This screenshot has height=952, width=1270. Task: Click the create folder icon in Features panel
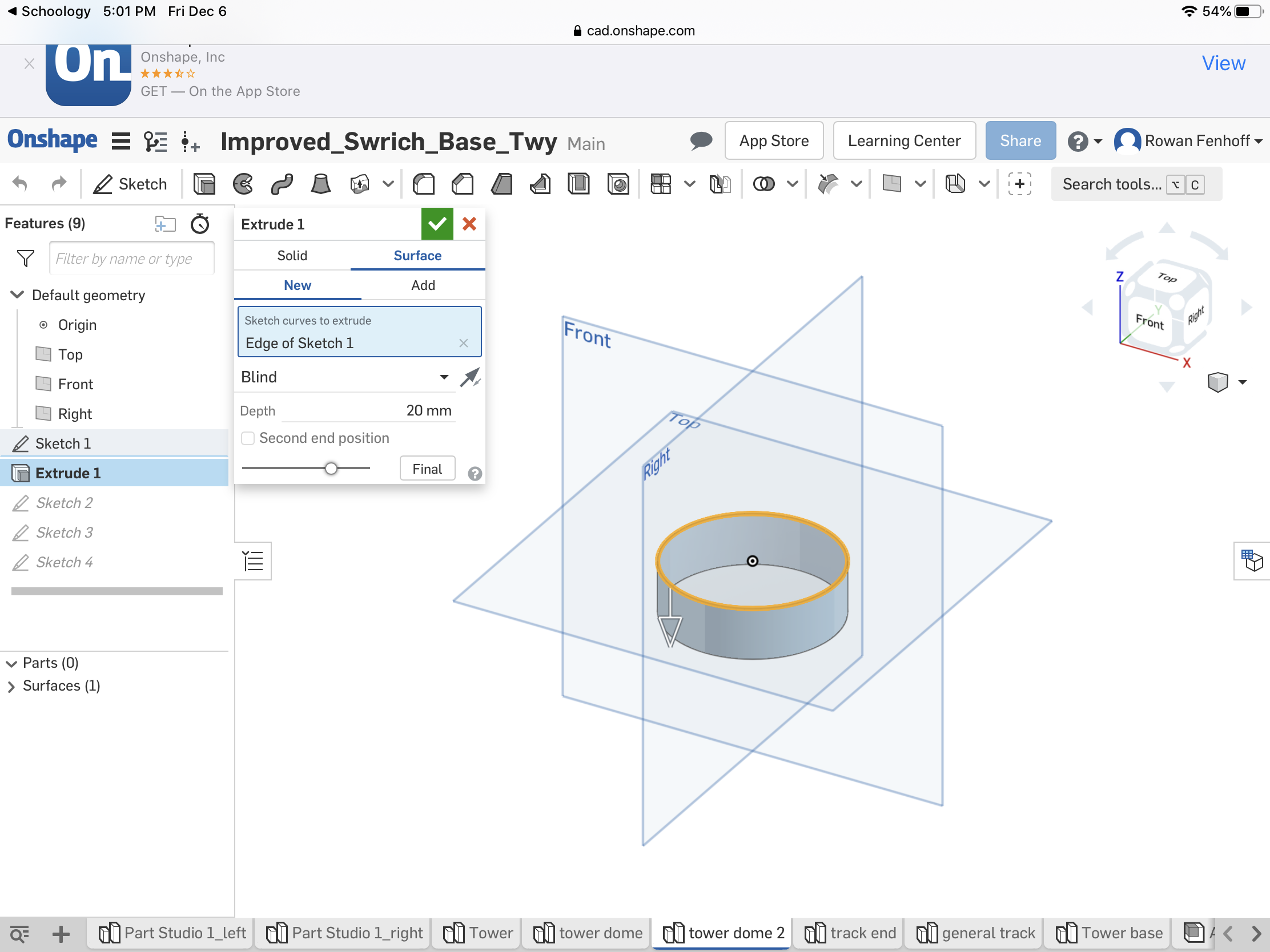click(x=166, y=224)
